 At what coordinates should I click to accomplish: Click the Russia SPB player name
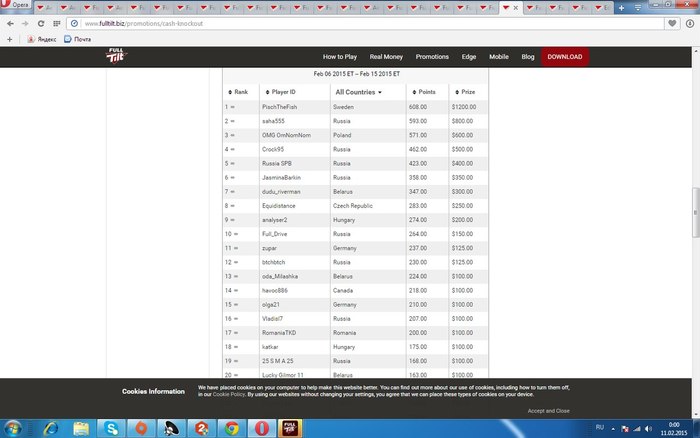click(x=277, y=163)
